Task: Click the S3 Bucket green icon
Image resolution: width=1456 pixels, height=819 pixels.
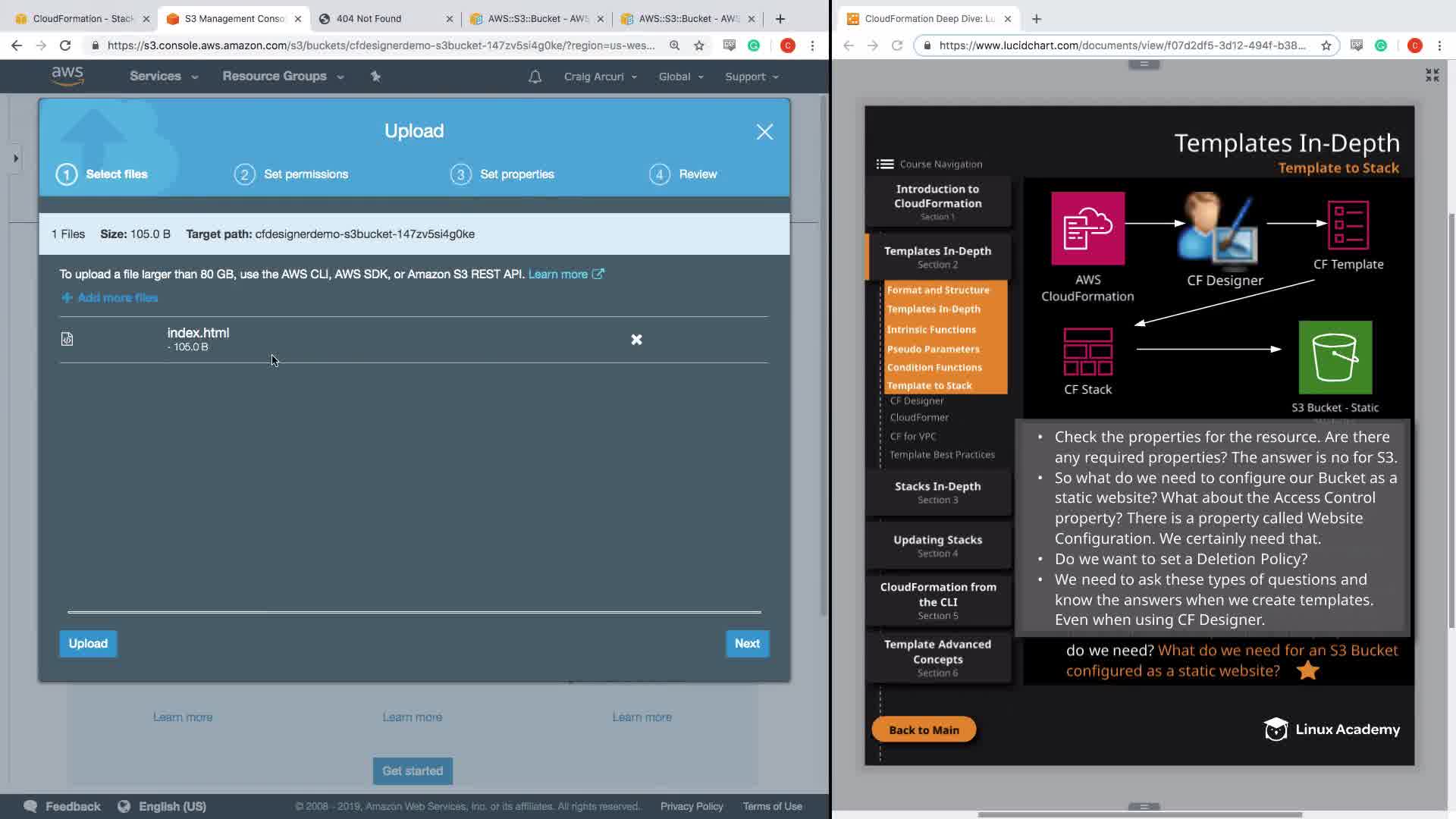Action: tap(1335, 357)
